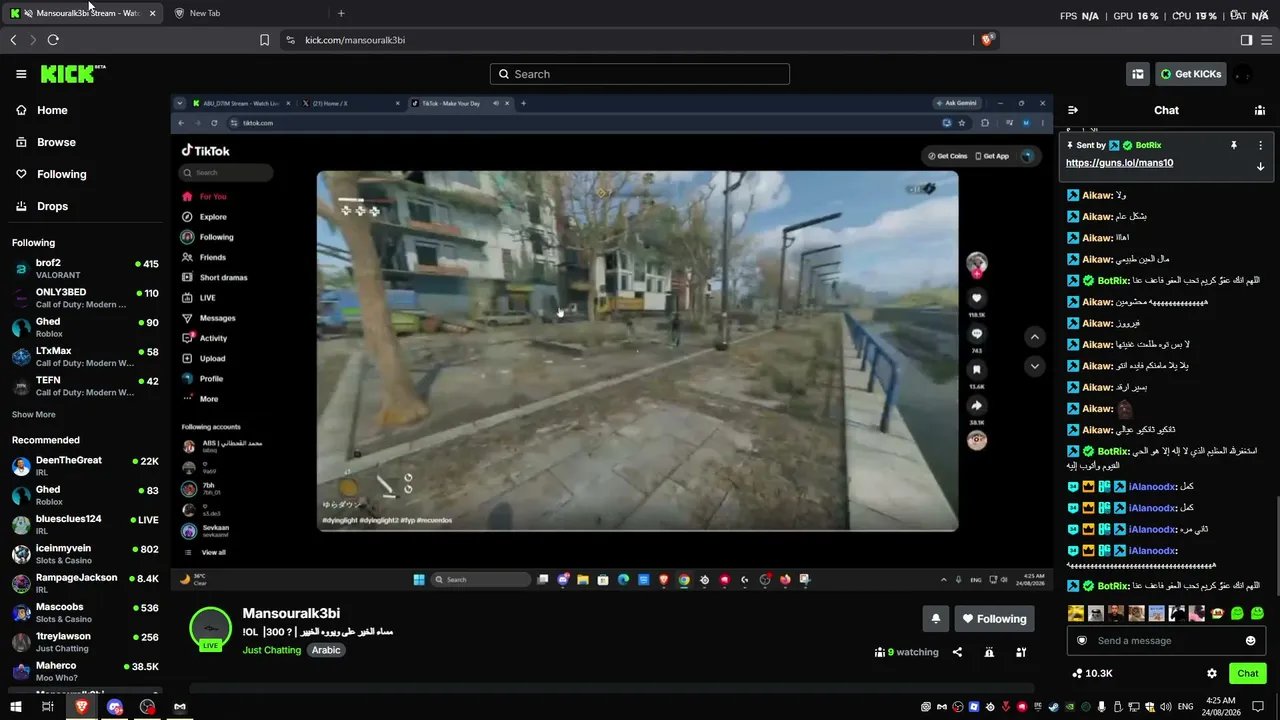Open DeenTheGreat recommended channel
The image size is (1280, 720).
point(85,466)
